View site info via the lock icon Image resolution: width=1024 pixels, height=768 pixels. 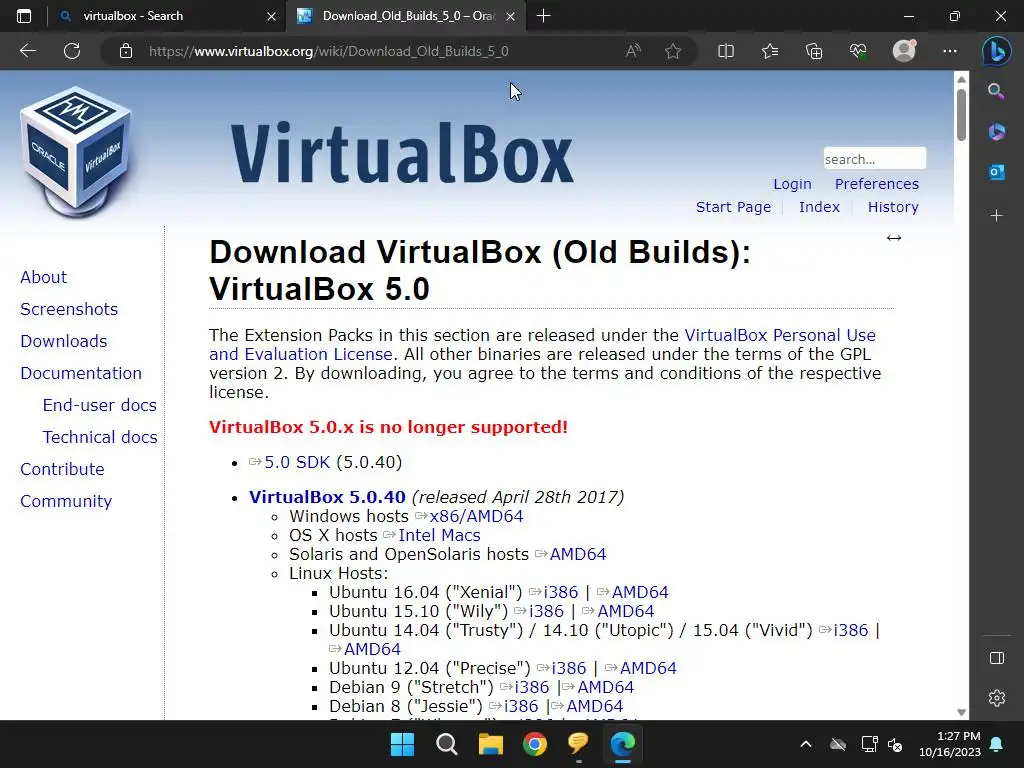126,51
